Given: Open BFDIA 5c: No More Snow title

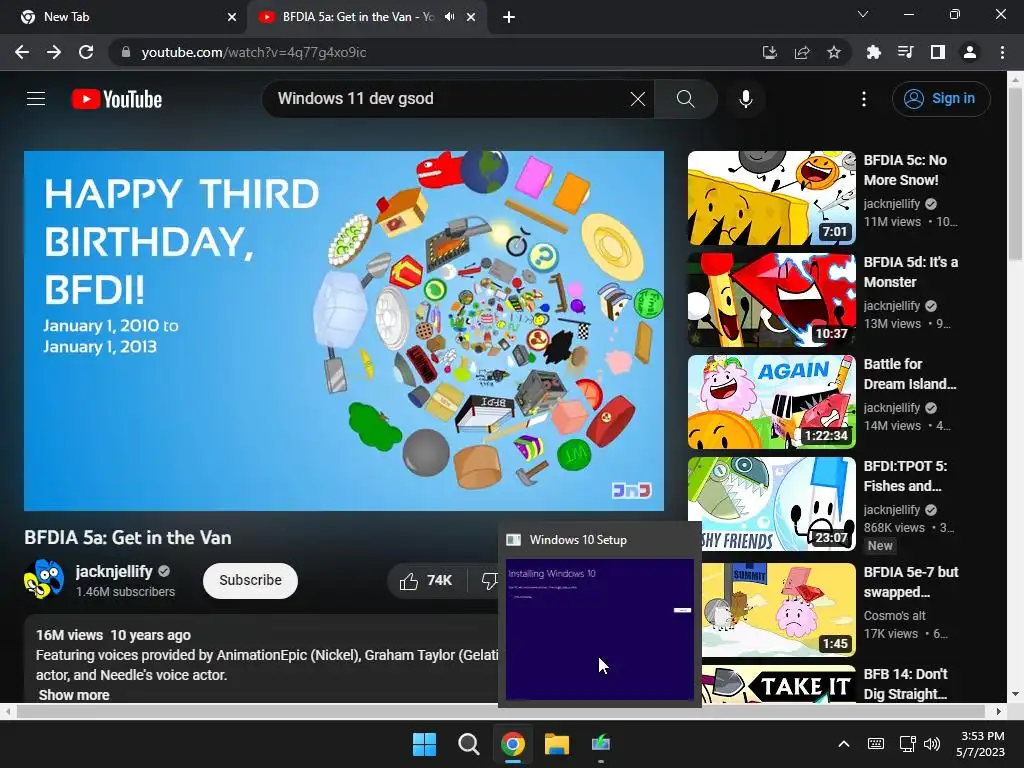Looking at the screenshot, I should 905,170.
